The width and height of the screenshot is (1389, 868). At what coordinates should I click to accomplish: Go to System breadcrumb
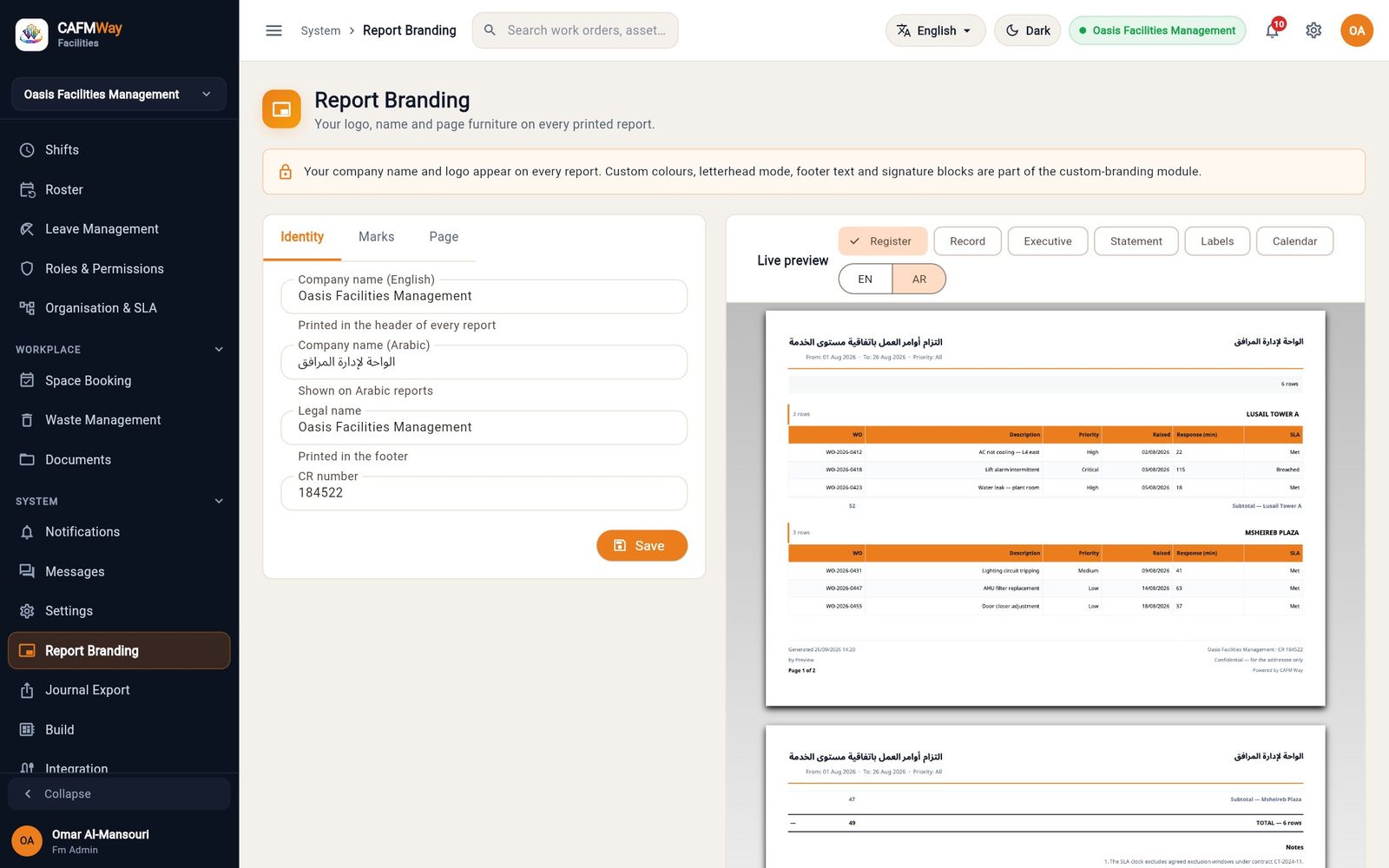click(x=320, y=30)
